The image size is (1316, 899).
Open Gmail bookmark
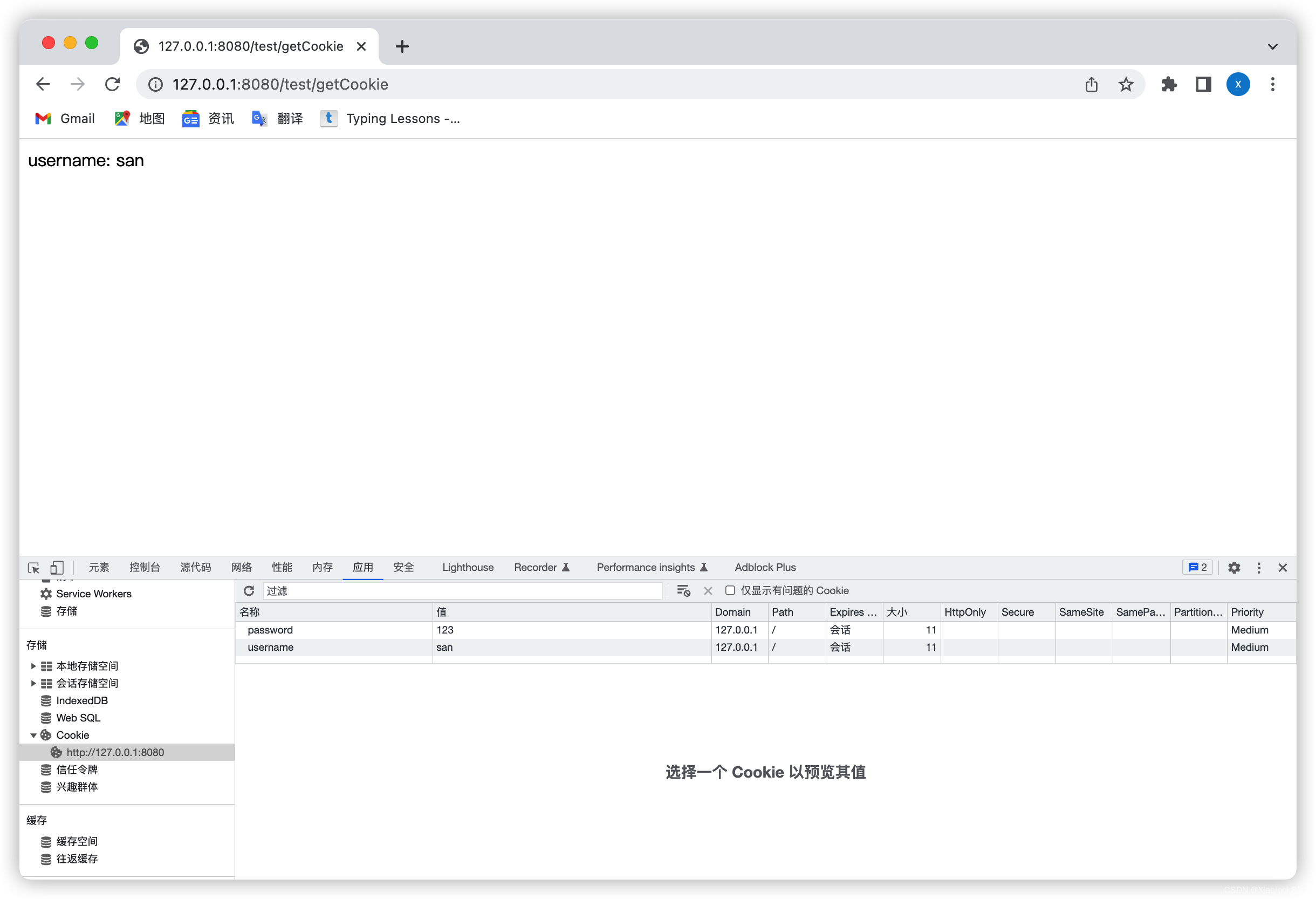coord(65,118)
